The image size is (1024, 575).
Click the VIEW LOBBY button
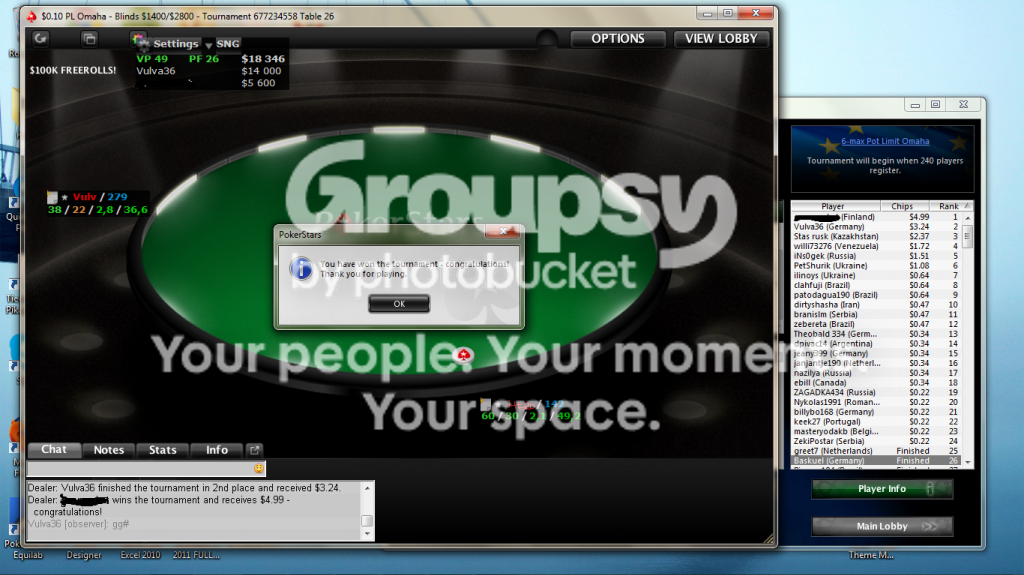(x=721, y=39)
